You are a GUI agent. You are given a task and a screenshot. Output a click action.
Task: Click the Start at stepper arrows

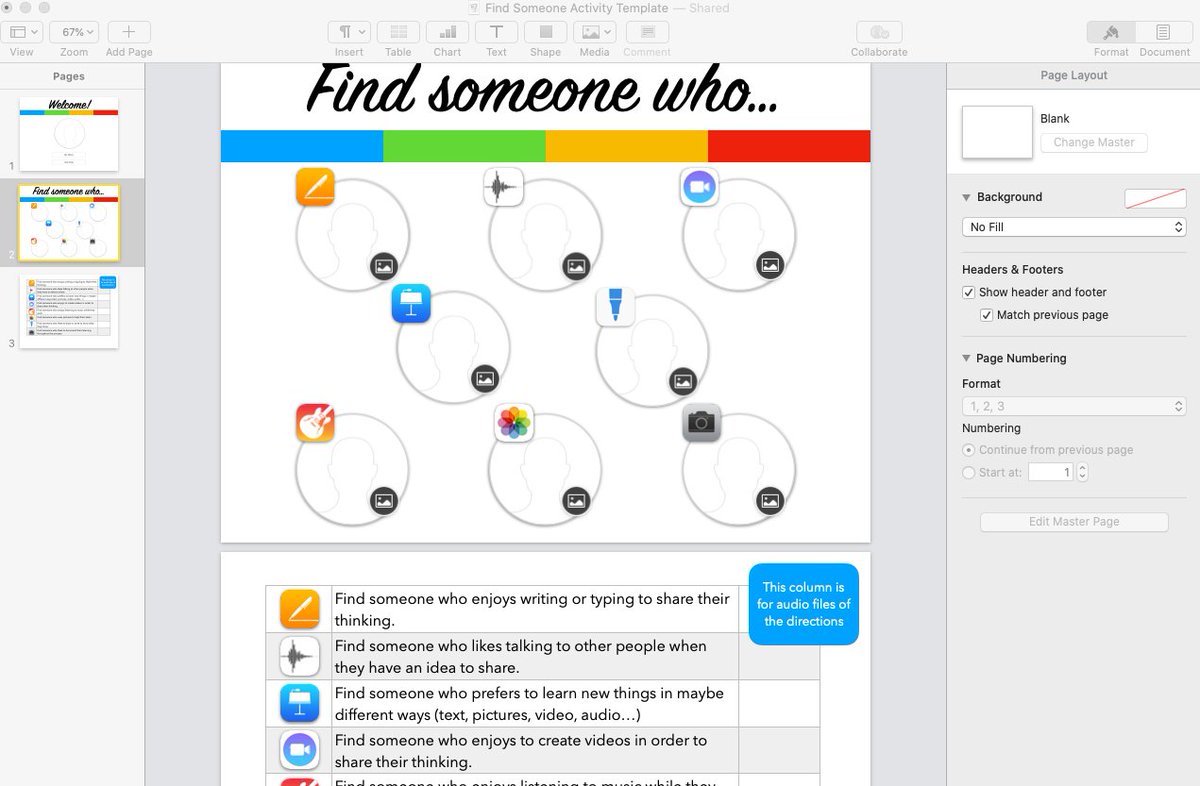coord(1082,472)
